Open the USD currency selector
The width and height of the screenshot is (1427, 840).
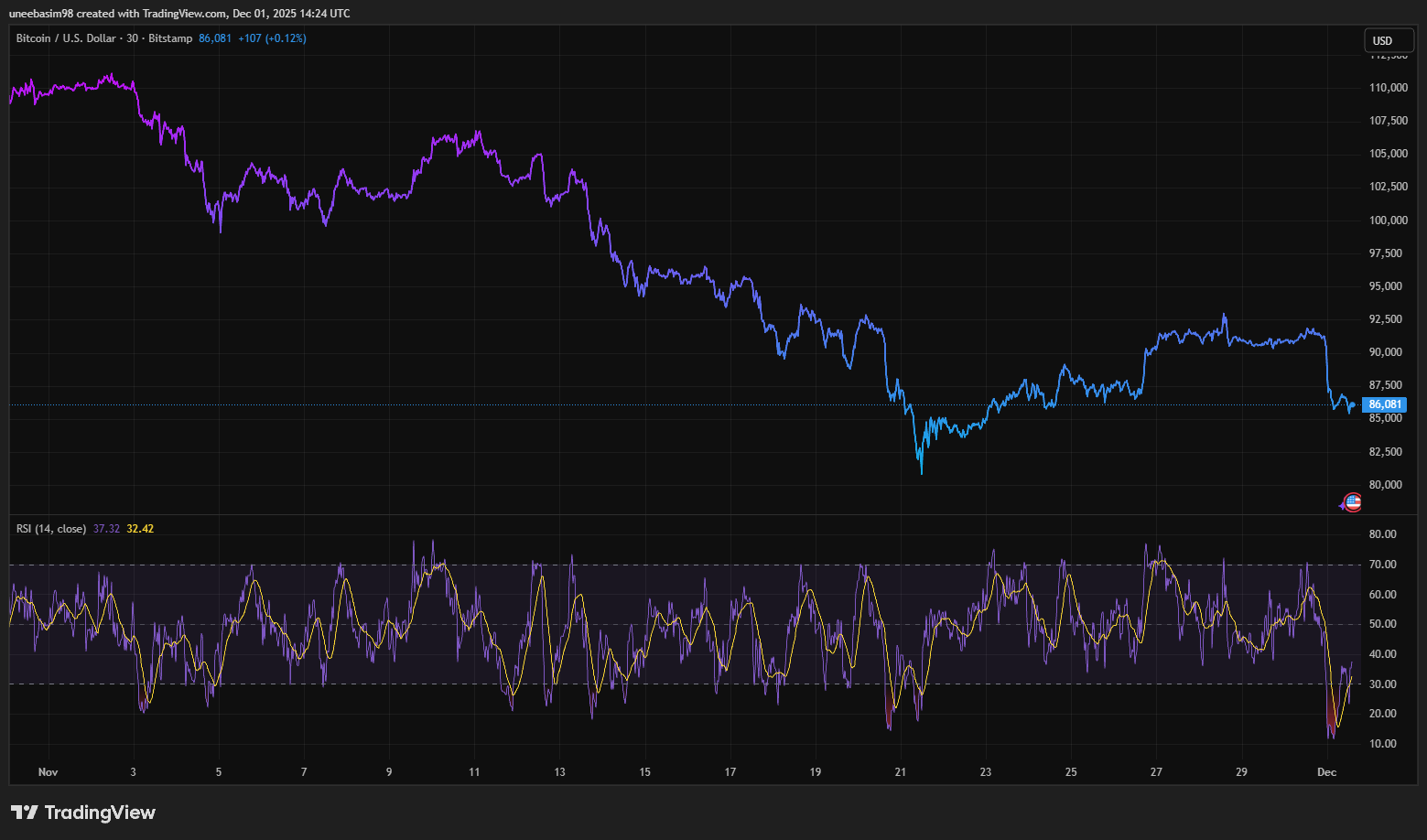[x=1388, y=40]
